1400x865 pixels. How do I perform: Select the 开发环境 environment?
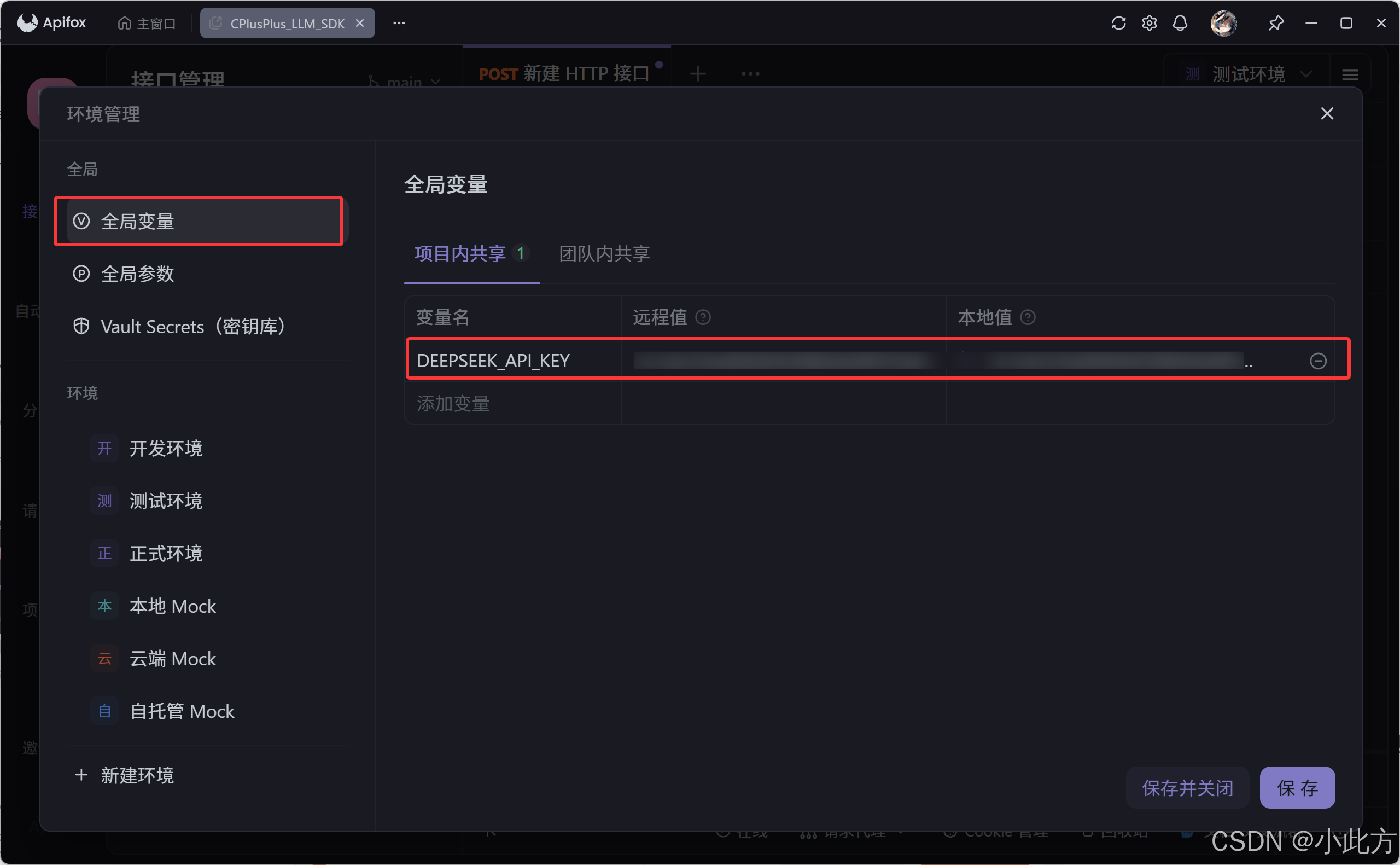[207, 448]
